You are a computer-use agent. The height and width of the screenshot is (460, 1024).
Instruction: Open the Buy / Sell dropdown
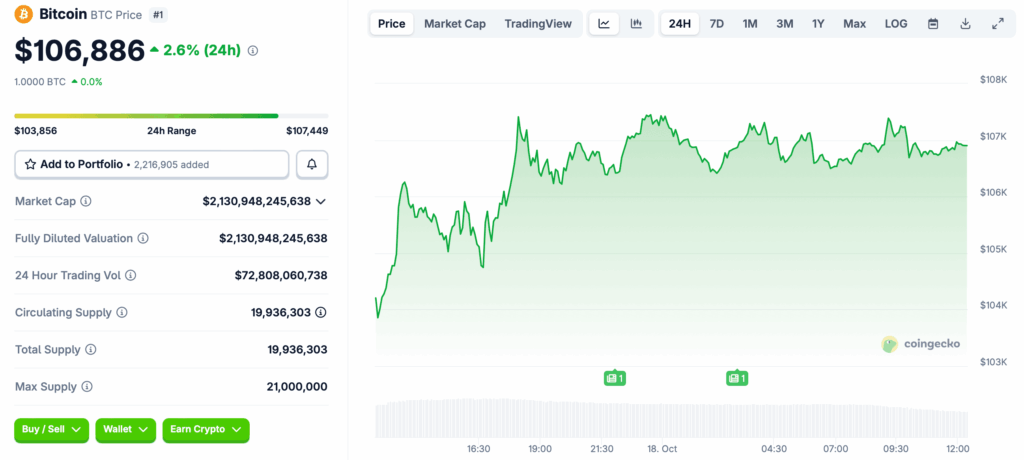(52, 430)
